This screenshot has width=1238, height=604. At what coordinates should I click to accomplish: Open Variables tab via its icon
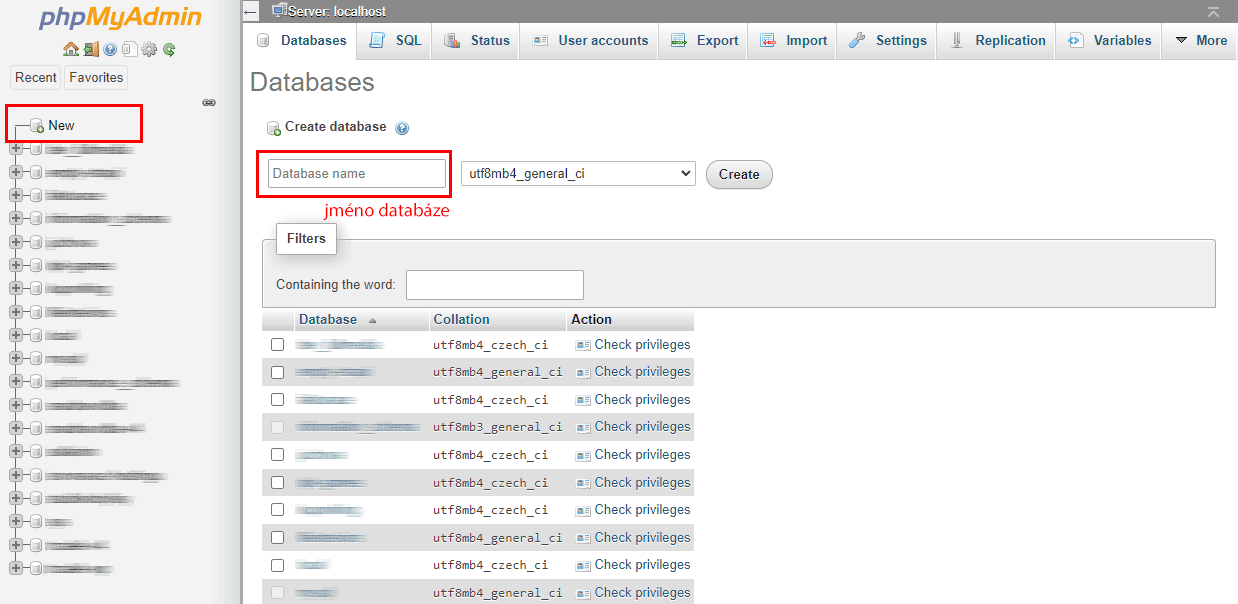point(1076,41)
